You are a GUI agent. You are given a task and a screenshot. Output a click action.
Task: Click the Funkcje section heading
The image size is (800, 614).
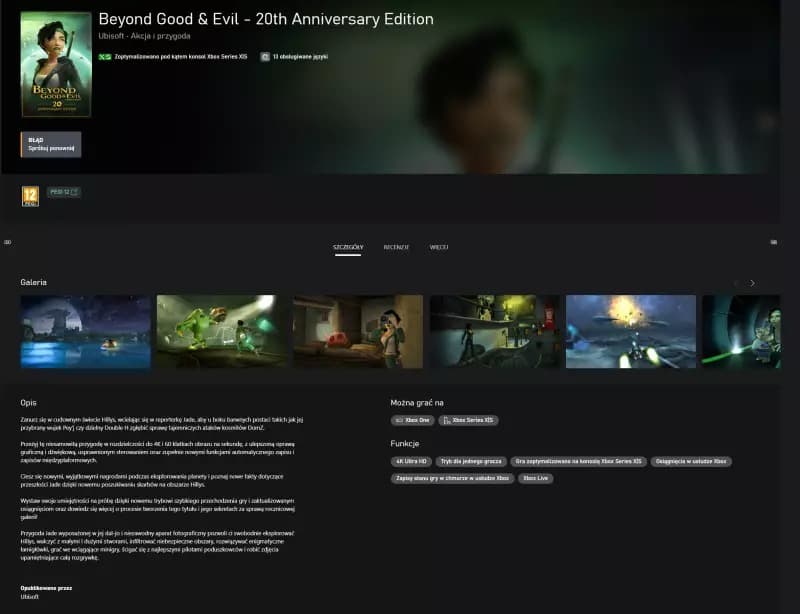pos(405,444)
